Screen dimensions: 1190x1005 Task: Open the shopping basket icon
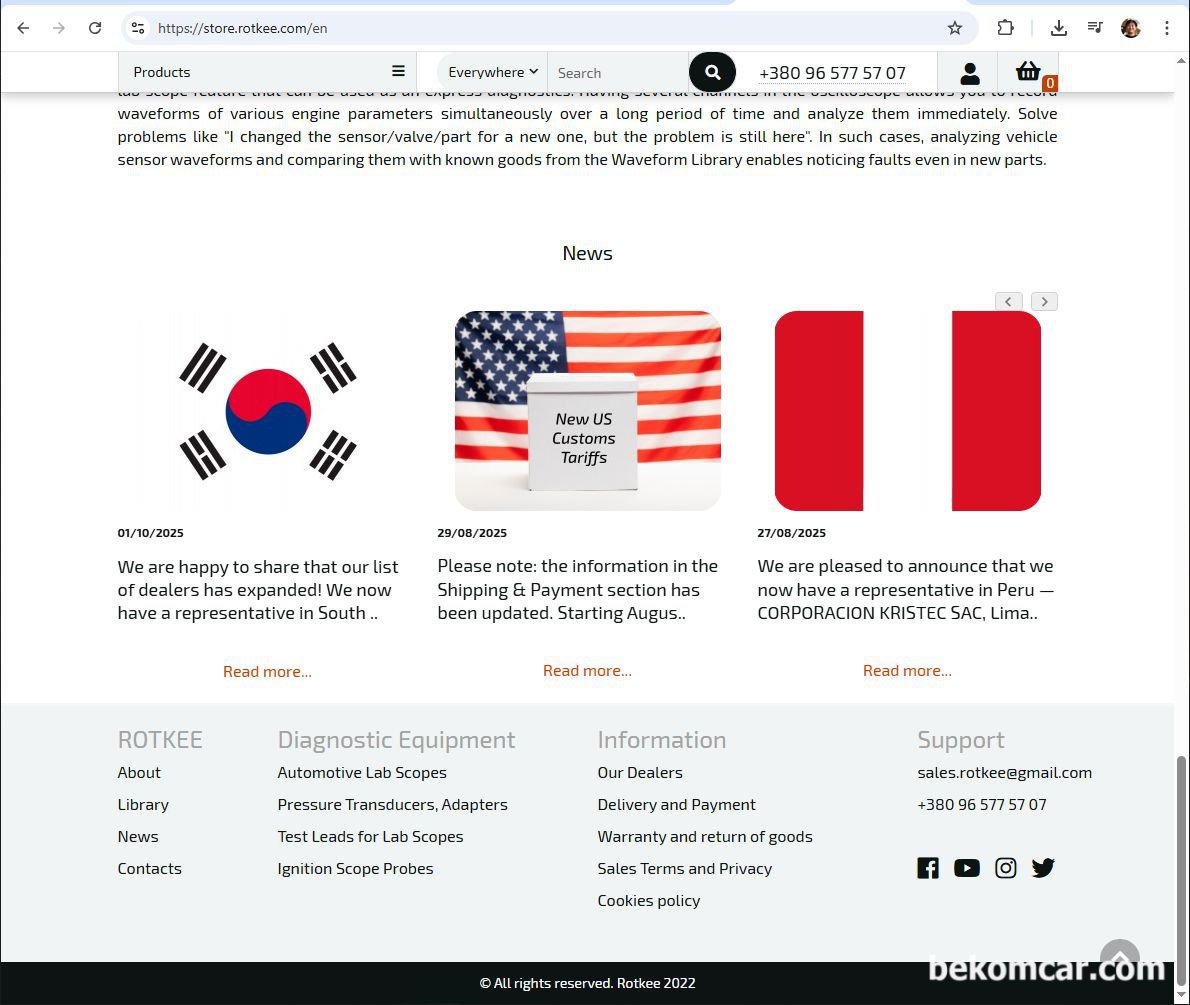(1028, 72)
